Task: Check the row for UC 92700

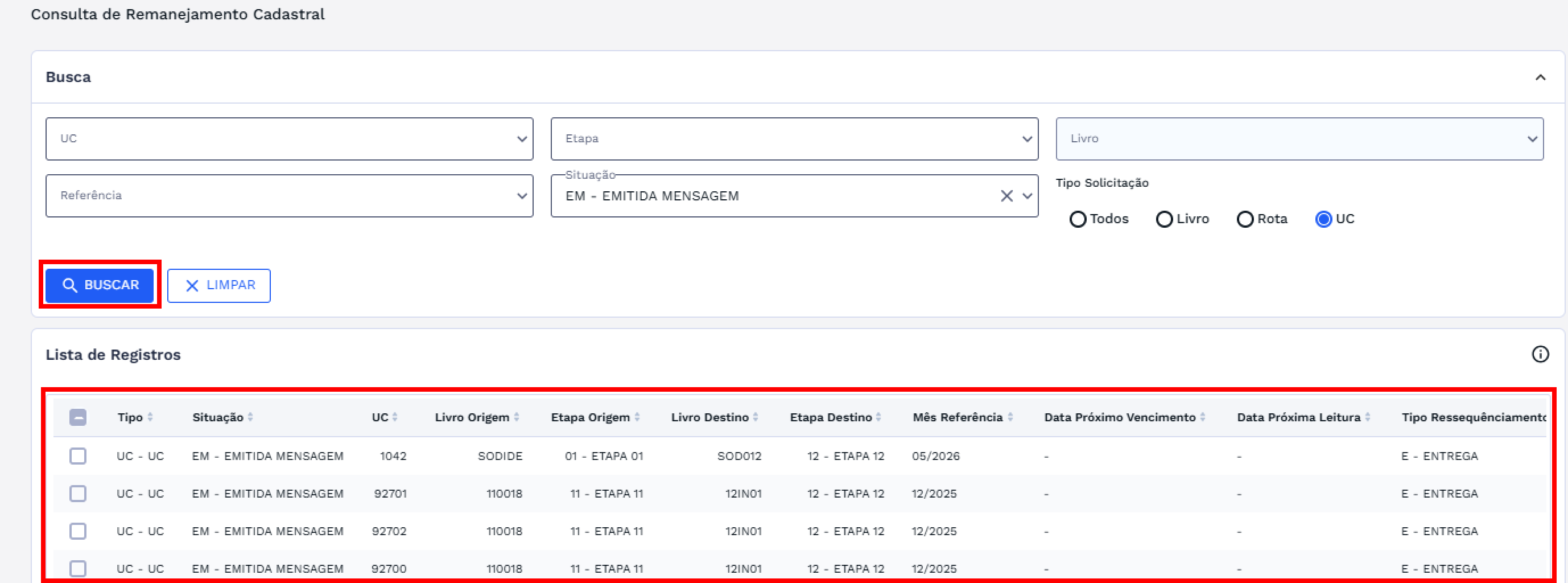Action: point(78,568)
